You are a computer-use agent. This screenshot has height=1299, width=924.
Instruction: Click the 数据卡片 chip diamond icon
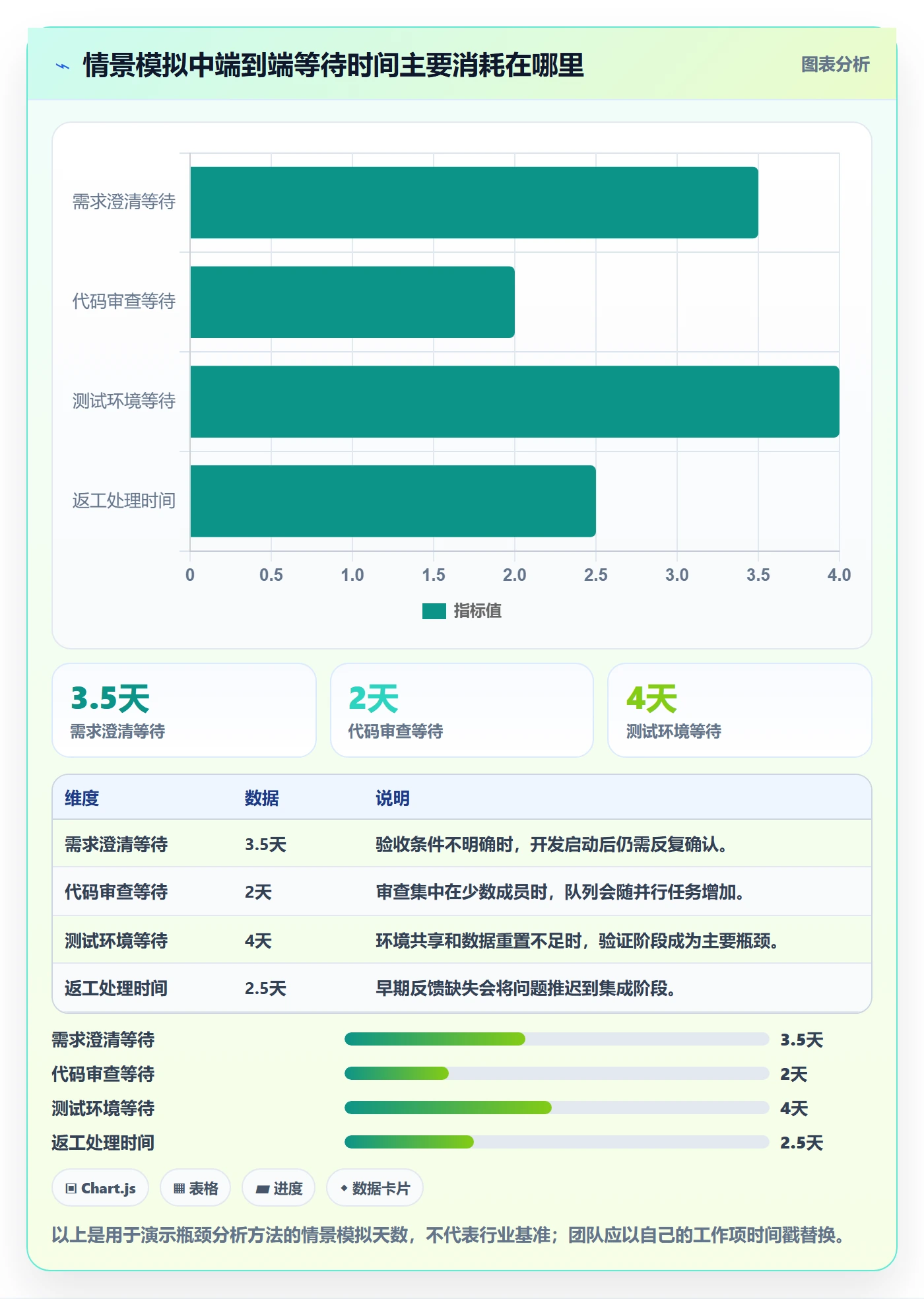(344, 1188)
